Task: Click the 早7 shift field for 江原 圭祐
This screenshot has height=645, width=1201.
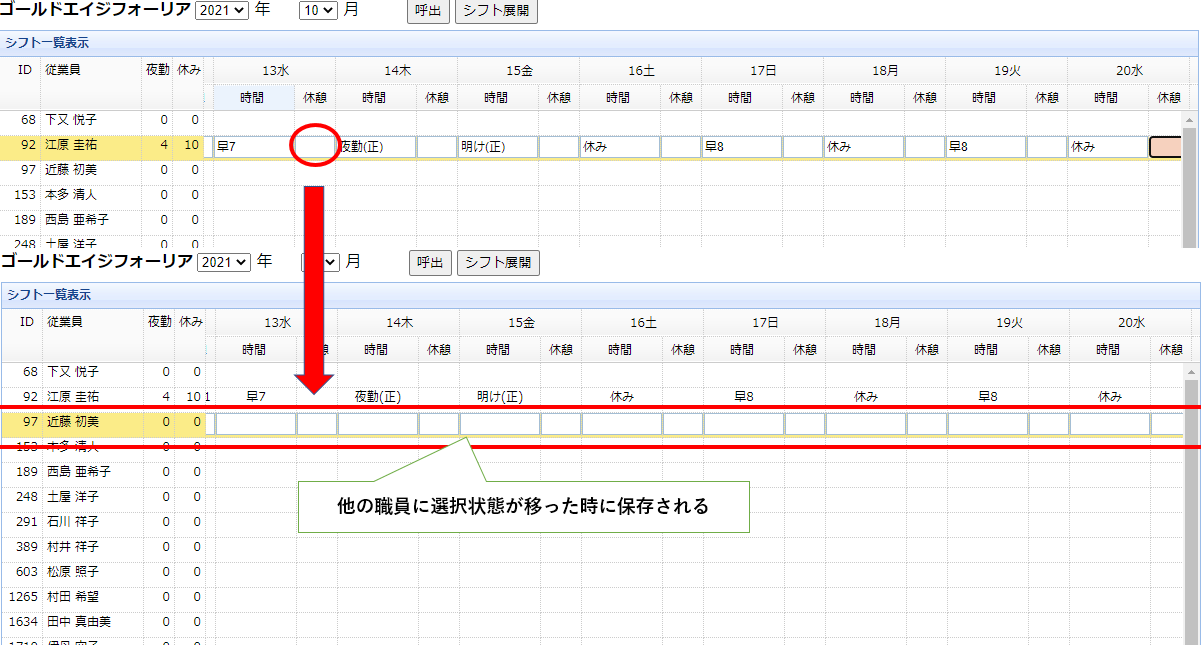Action: click(x=254, y=147)
